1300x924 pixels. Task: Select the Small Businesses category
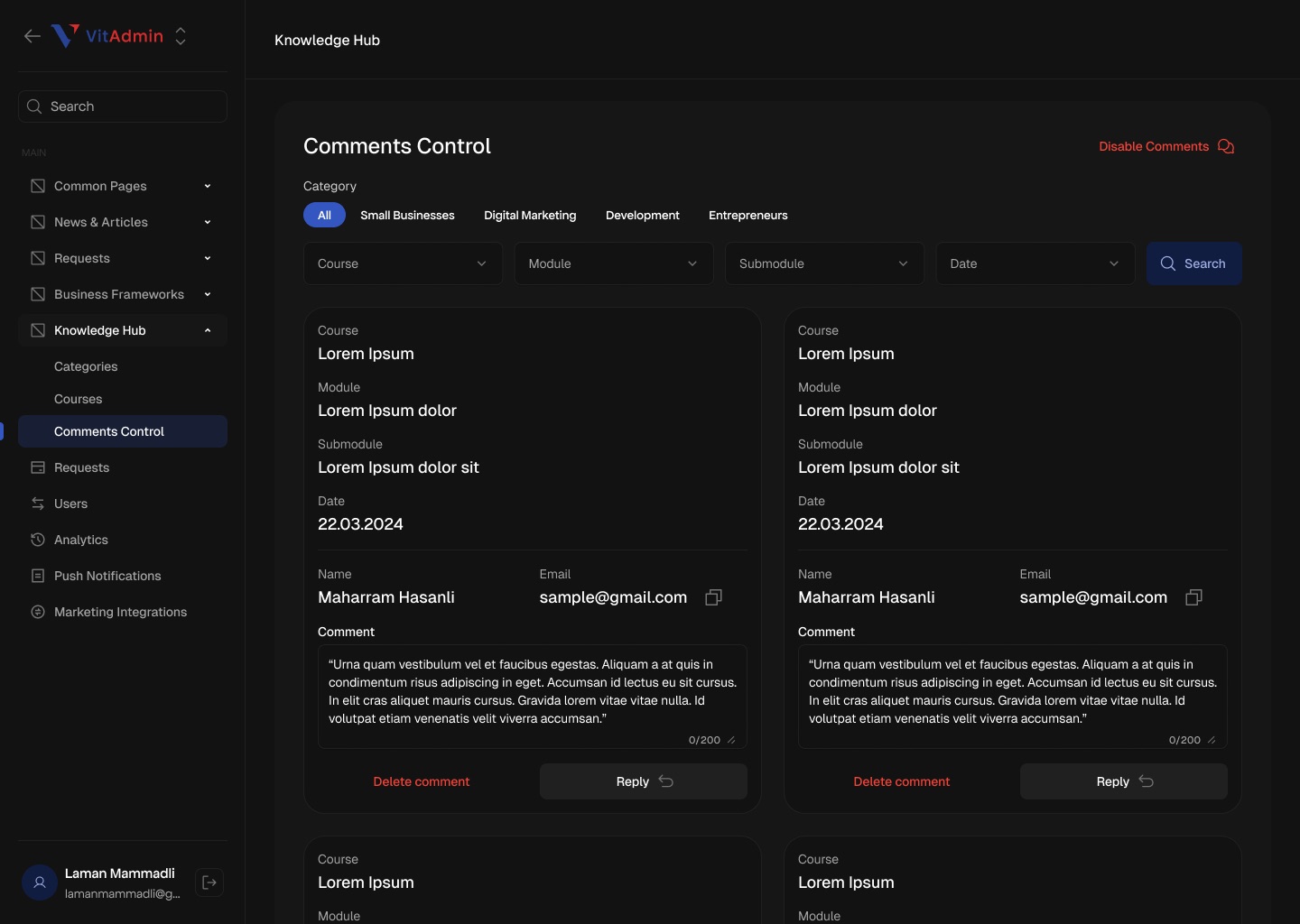click(x=407, y=215)
